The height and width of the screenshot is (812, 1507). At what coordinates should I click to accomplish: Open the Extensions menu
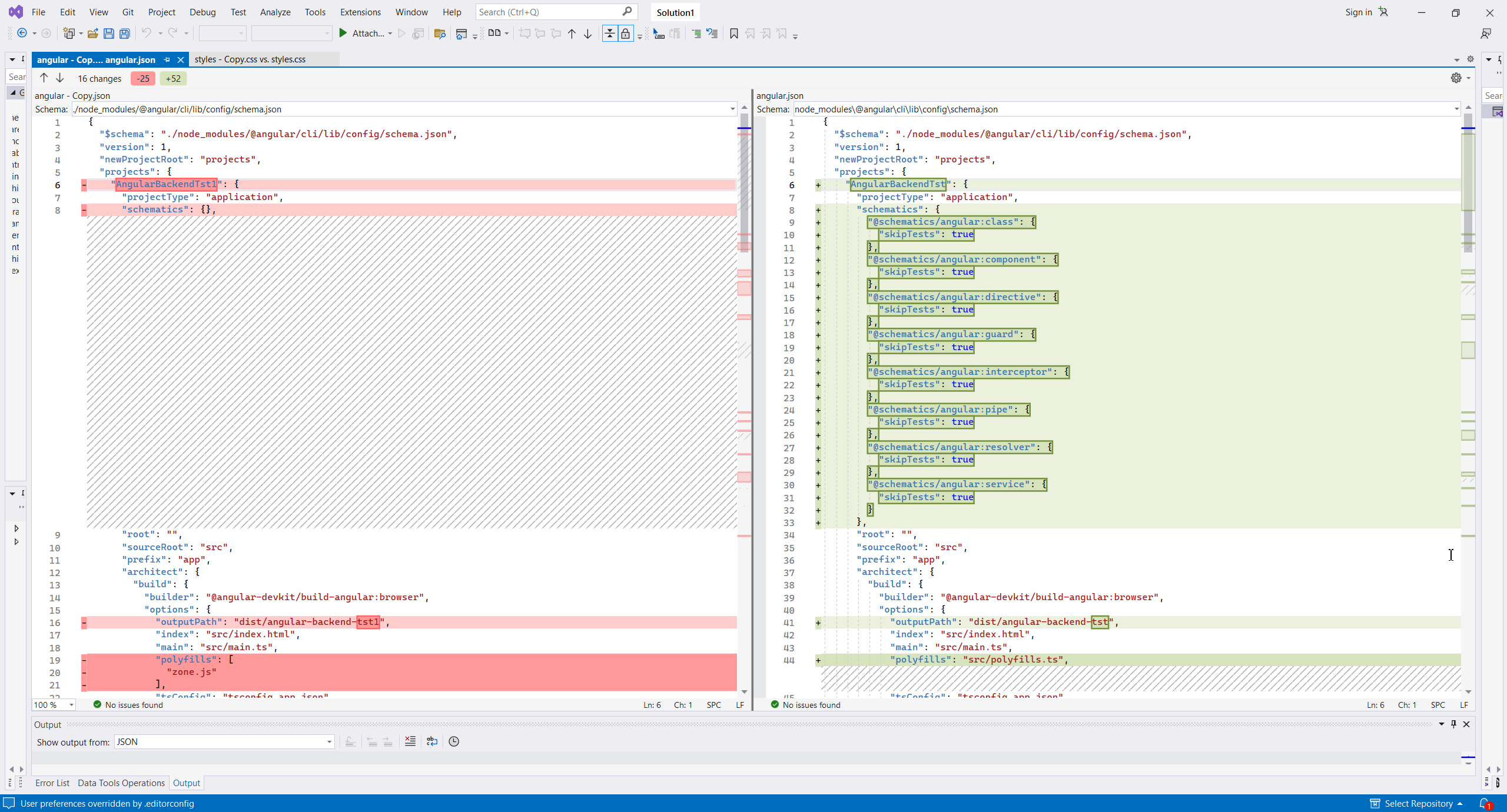pyautogui.click(x=360, y=12)
